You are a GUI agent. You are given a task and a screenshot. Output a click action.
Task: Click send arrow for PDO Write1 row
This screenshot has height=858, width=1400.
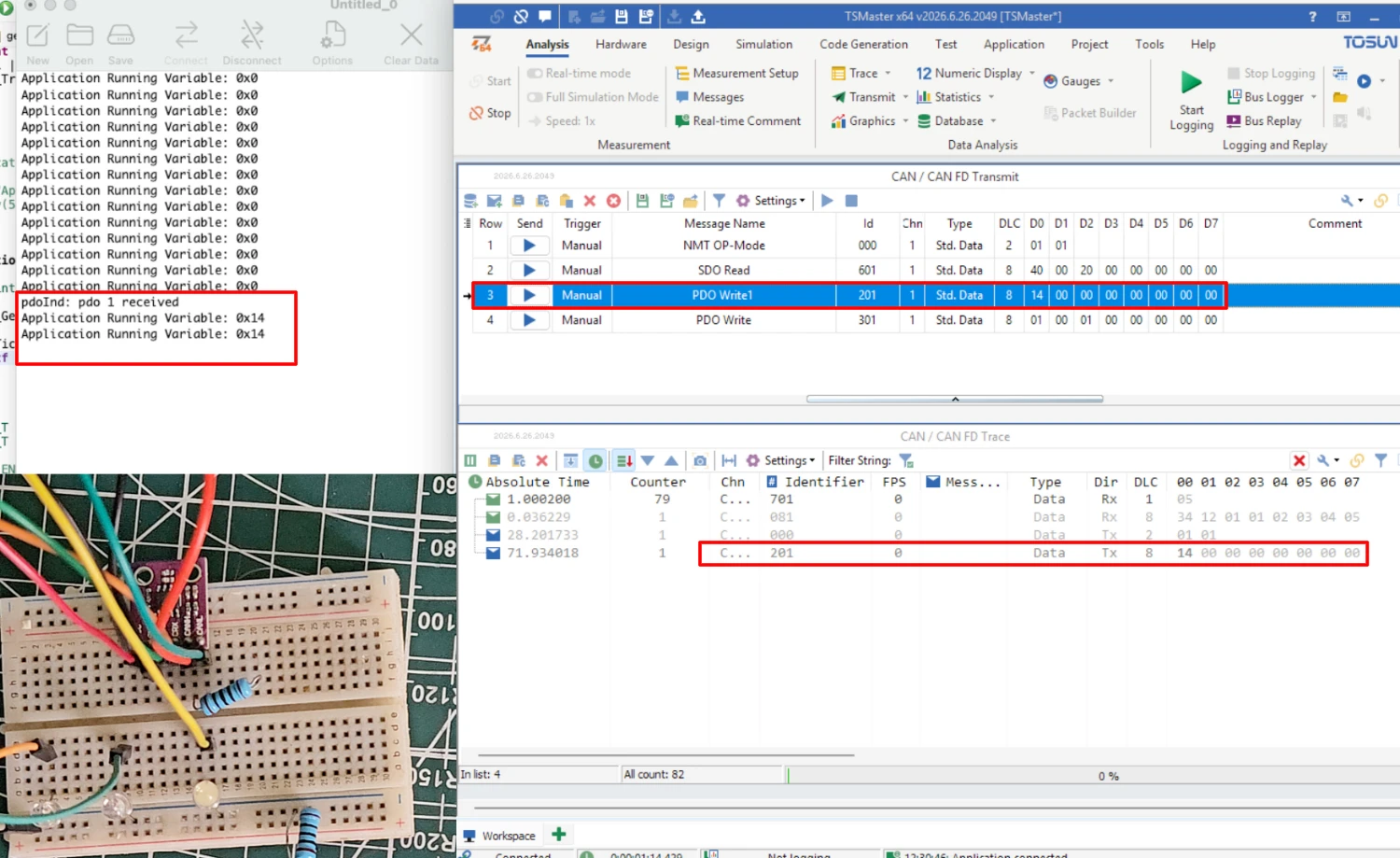point(529,295)
